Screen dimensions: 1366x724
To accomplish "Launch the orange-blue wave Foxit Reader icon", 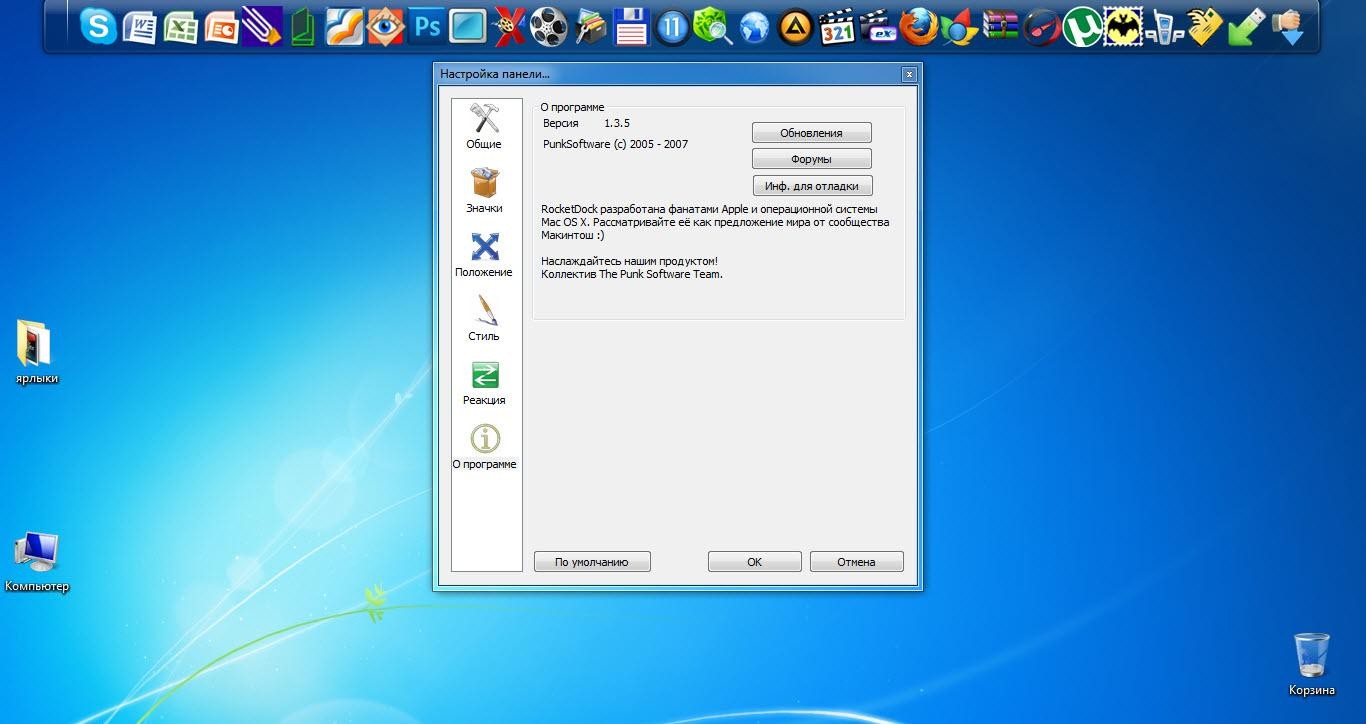I will tap(344, 27).
